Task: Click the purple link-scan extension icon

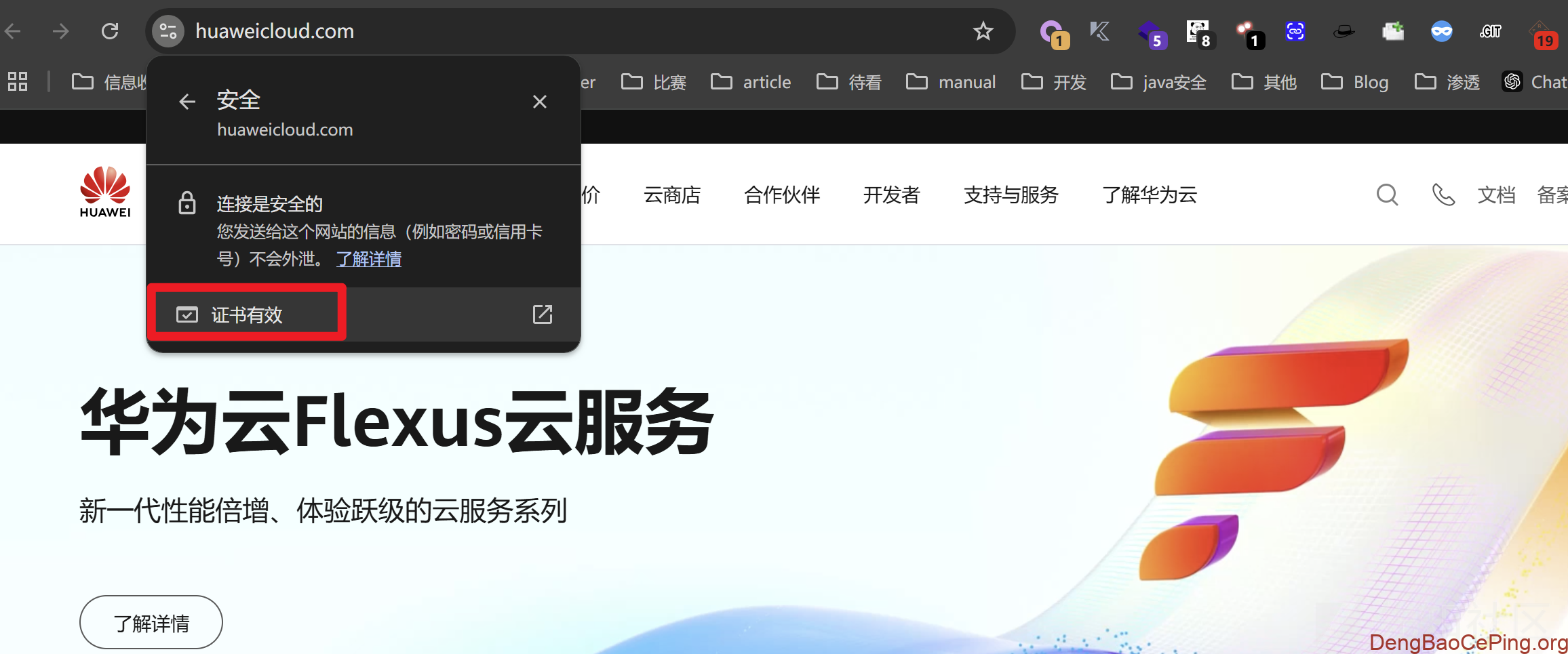Action: coord(1295,31)
